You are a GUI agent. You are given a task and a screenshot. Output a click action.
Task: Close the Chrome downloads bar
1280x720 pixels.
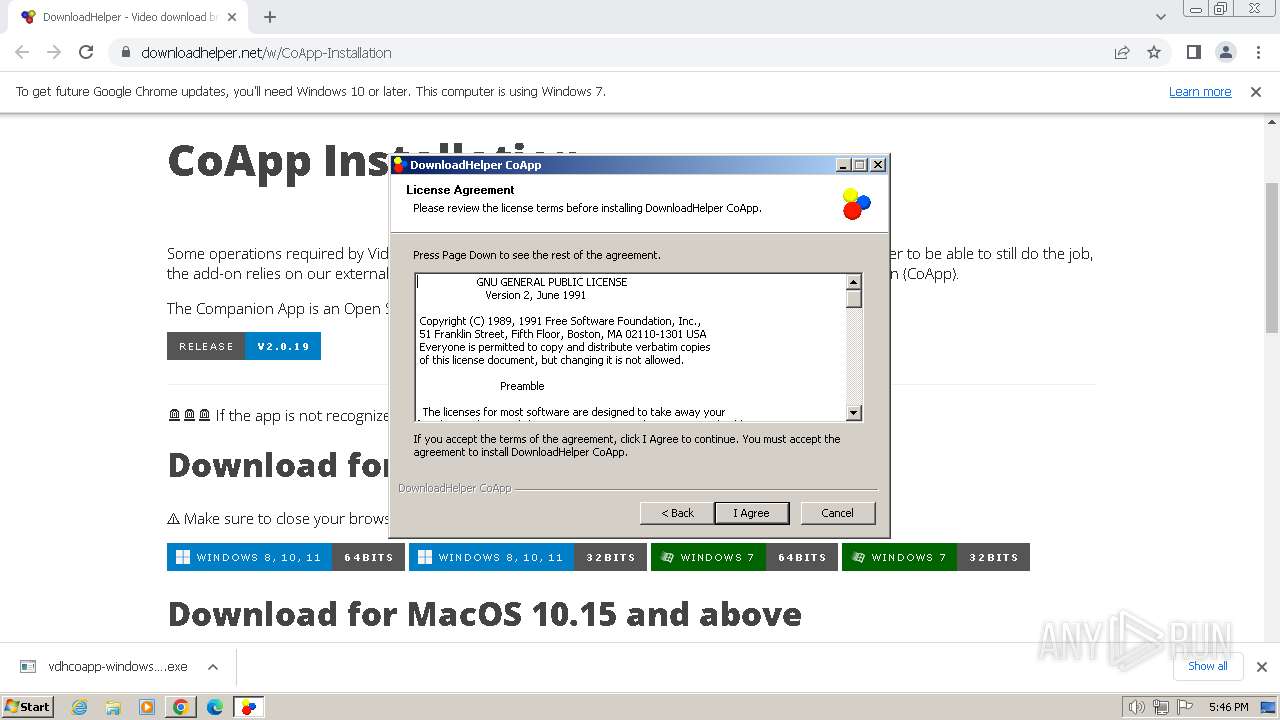coord(1262,667)
